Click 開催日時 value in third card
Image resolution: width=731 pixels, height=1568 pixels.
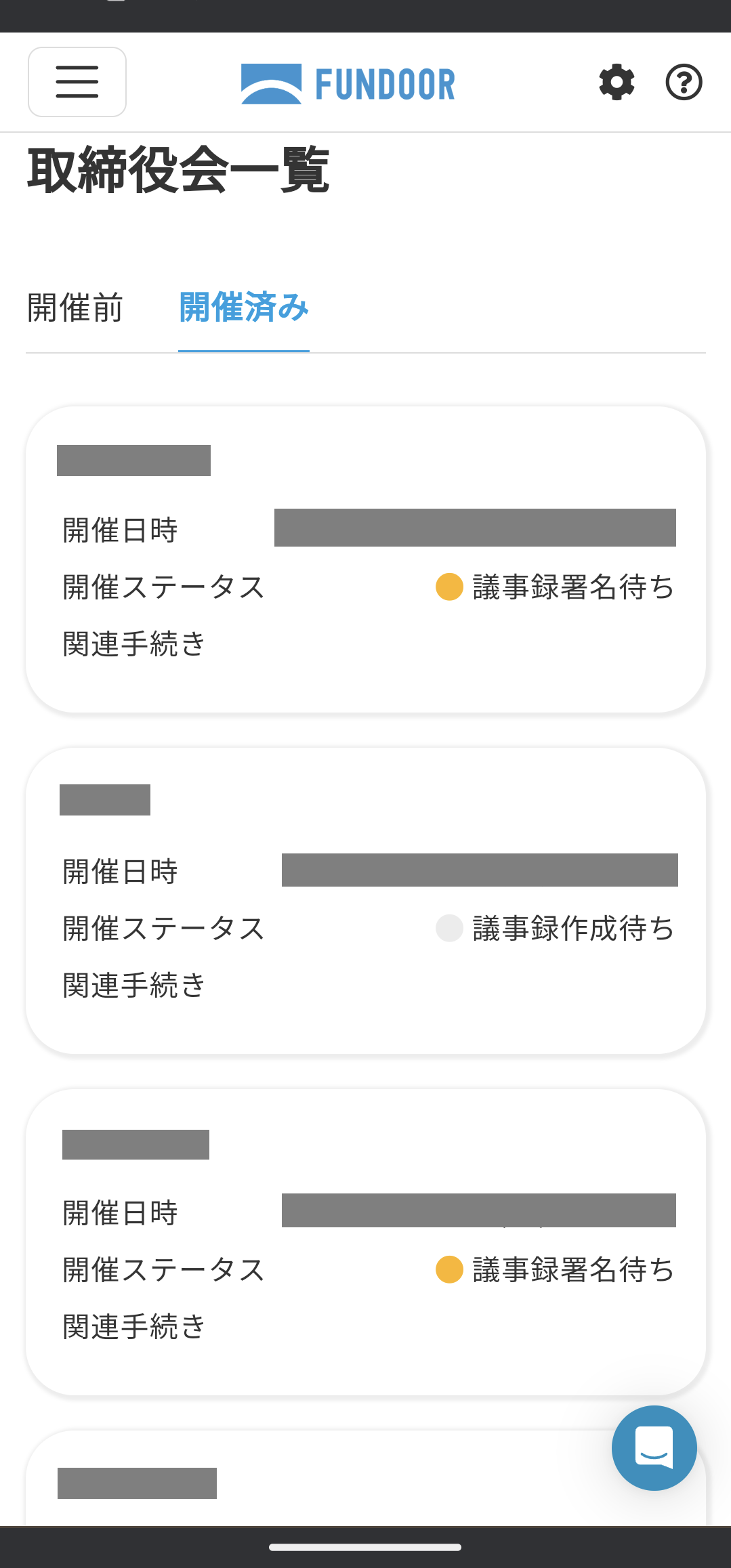click(x=479, y=1210)
